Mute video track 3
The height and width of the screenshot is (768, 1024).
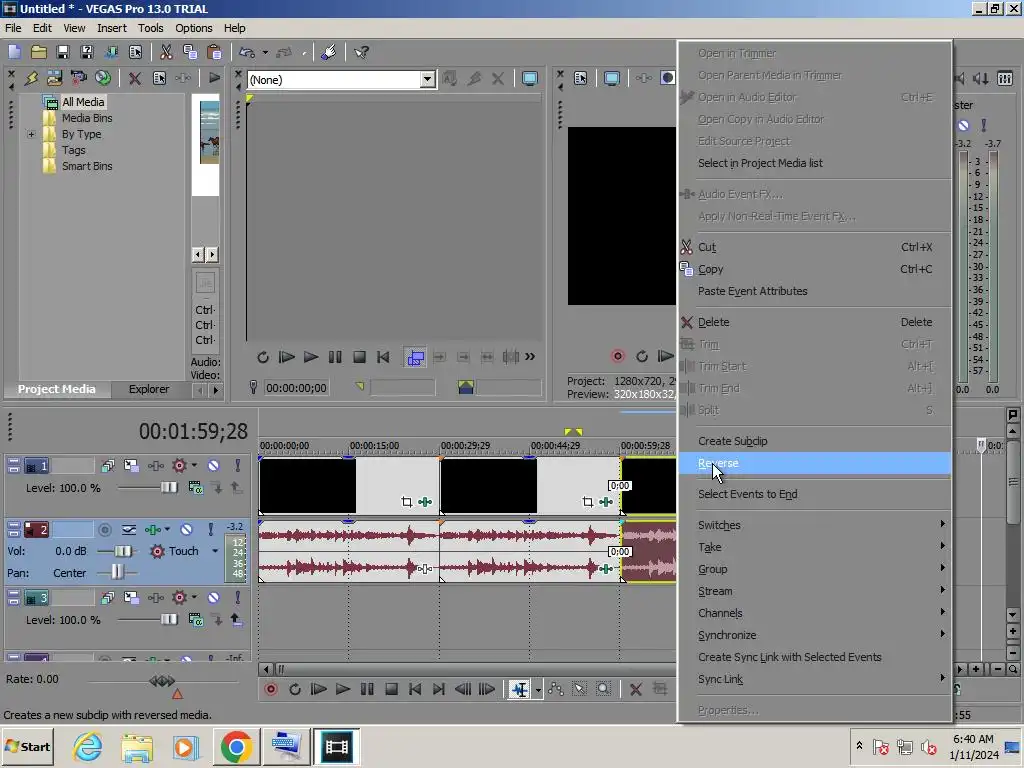point(214,598)
